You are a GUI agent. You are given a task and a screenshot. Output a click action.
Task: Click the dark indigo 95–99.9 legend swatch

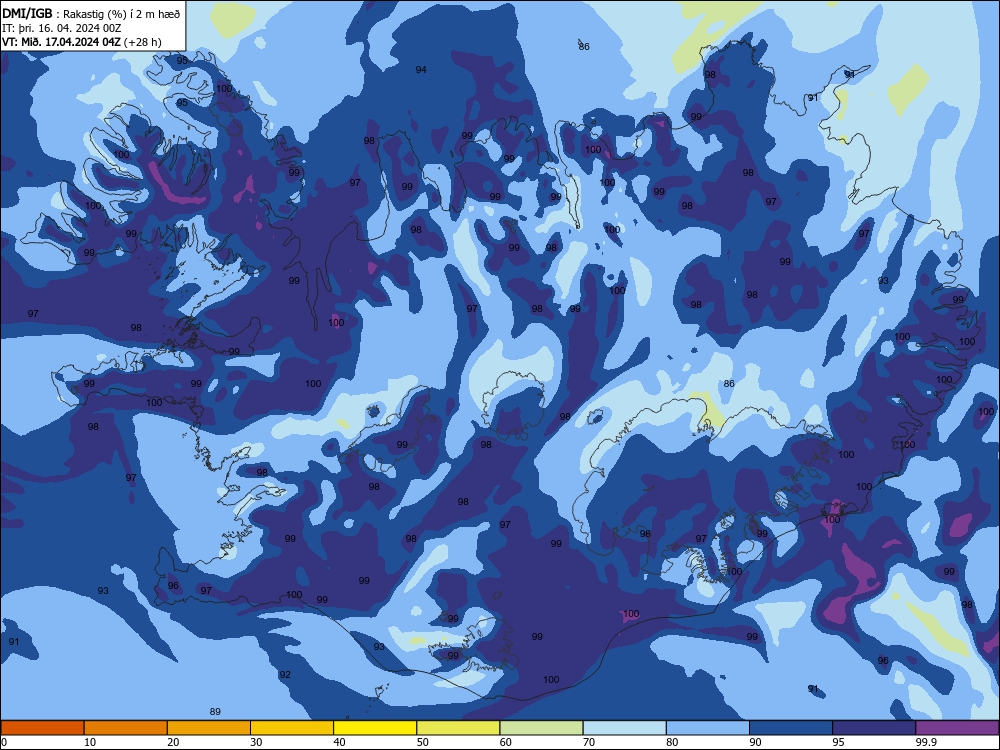pos(874,728)
